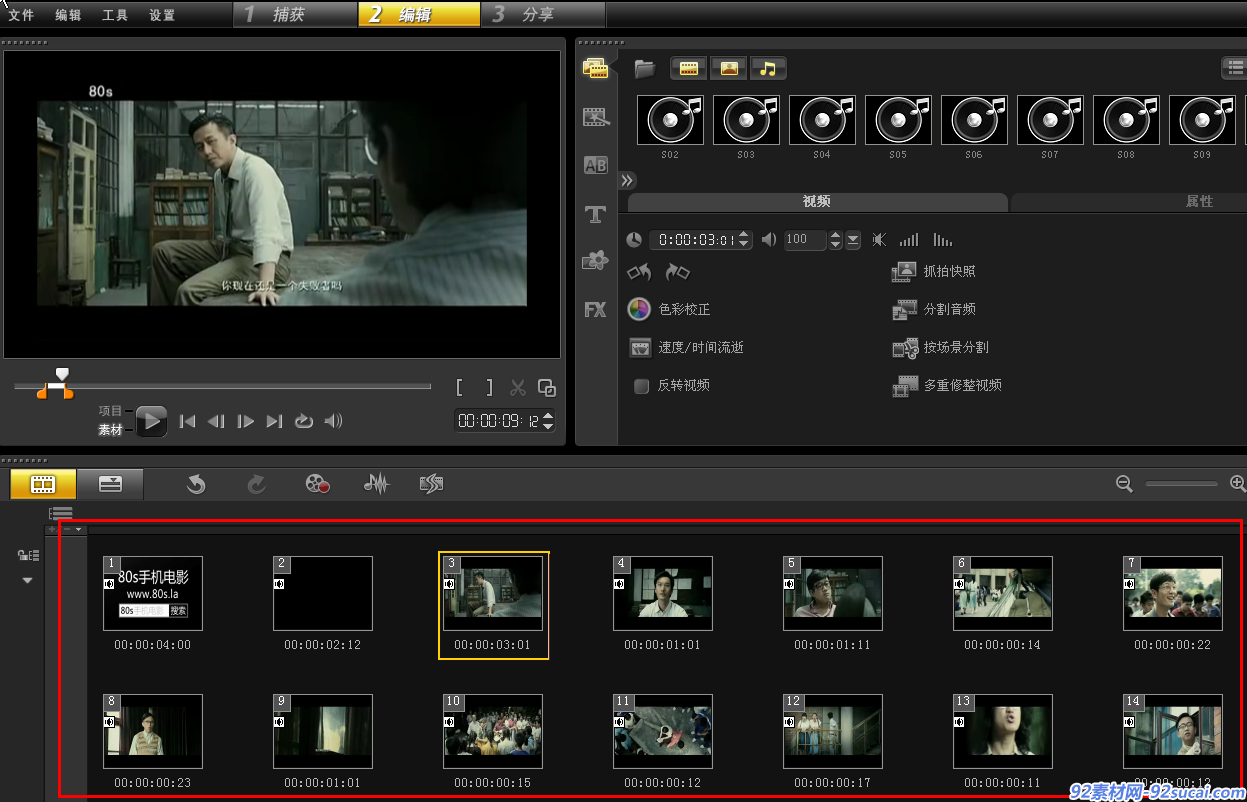Switch to step 3 分享 tab
This screenshot has width=1247, height=802.
(545, 14)
